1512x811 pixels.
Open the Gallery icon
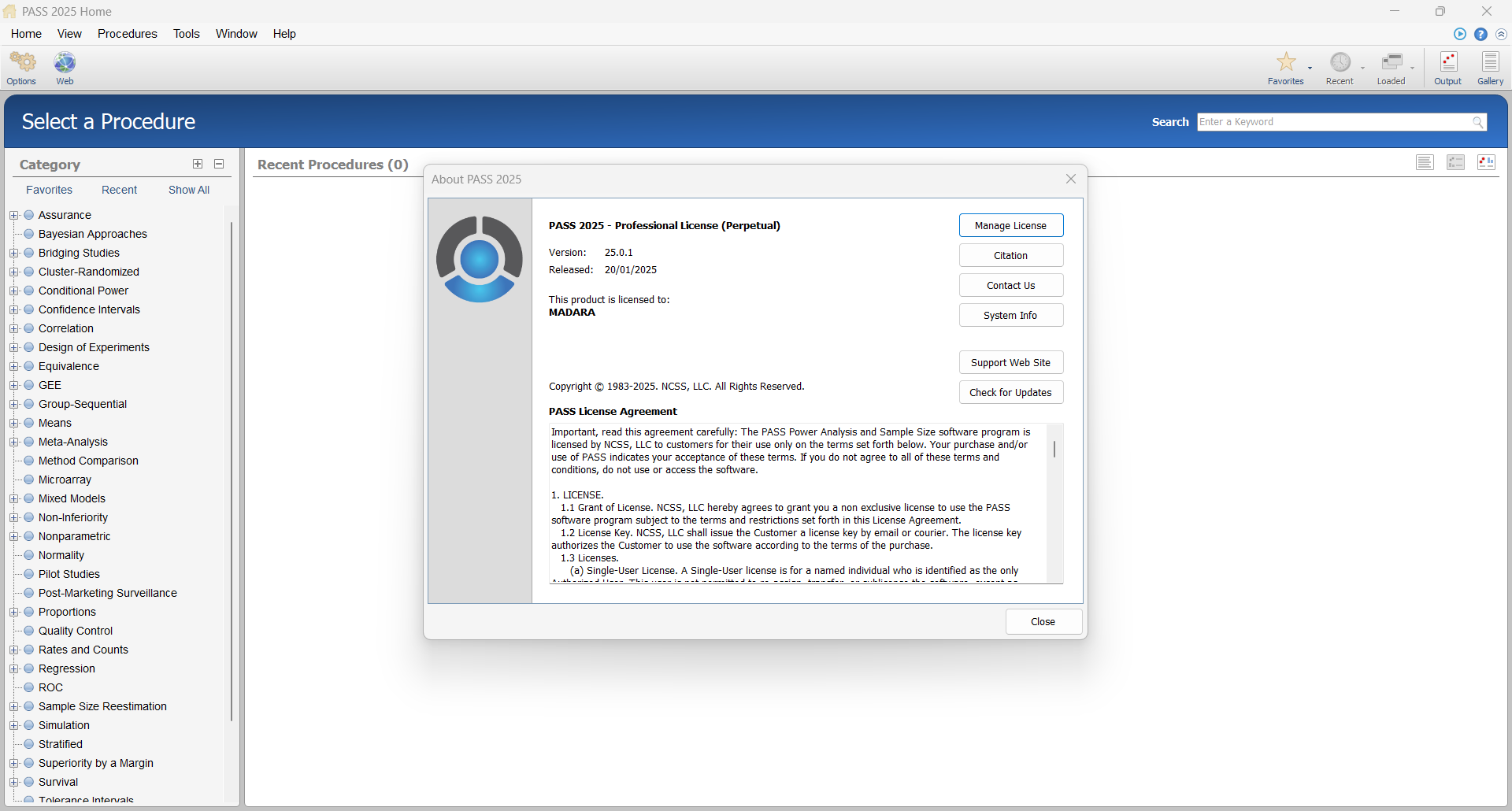1490,62
